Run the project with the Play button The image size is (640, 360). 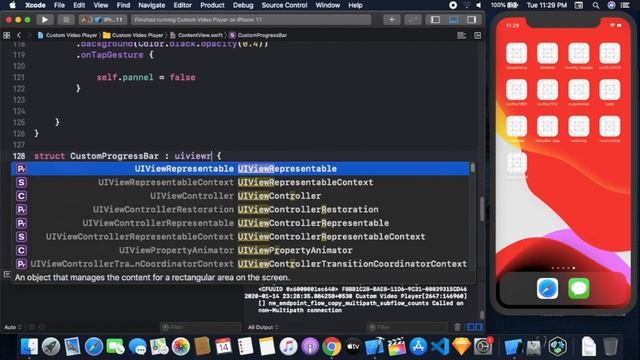pos(44,20)
